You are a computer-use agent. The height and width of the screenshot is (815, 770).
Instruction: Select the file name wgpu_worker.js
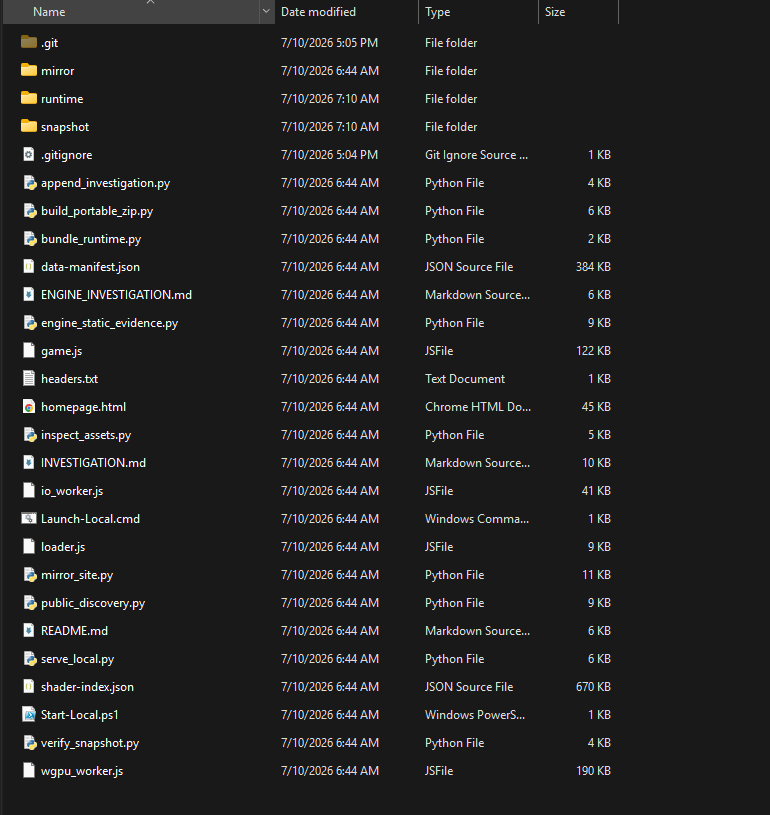coord(82,771)
